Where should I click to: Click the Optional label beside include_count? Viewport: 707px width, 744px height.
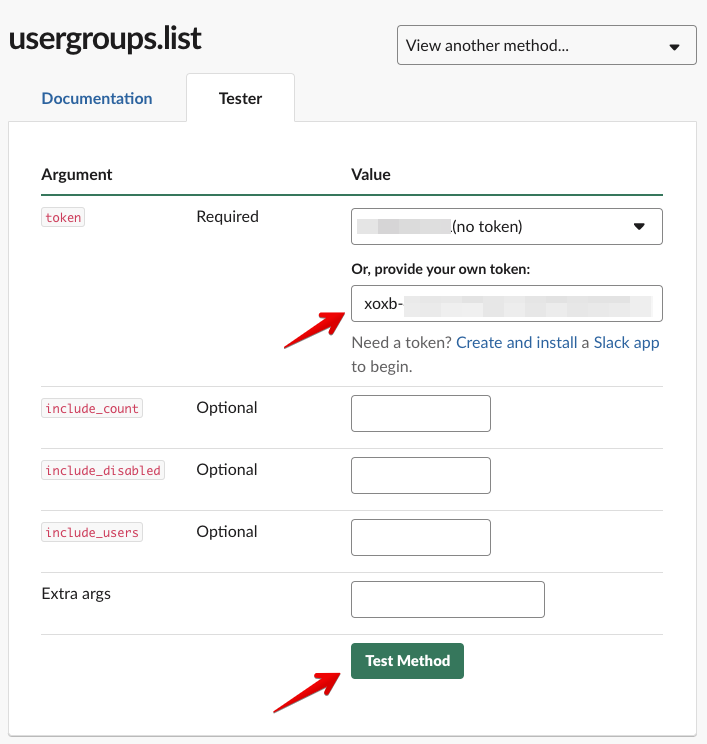(227, 408)
